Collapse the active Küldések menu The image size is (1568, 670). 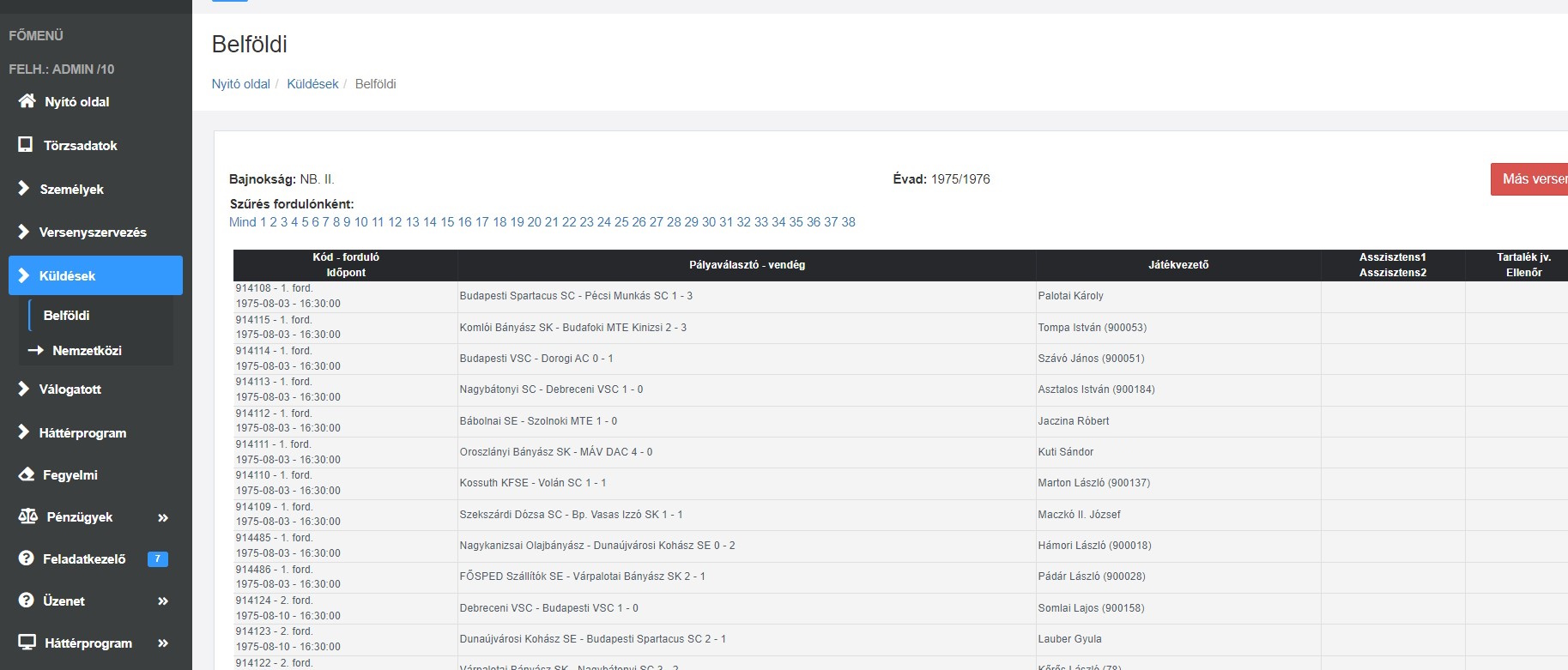[95, 275]
